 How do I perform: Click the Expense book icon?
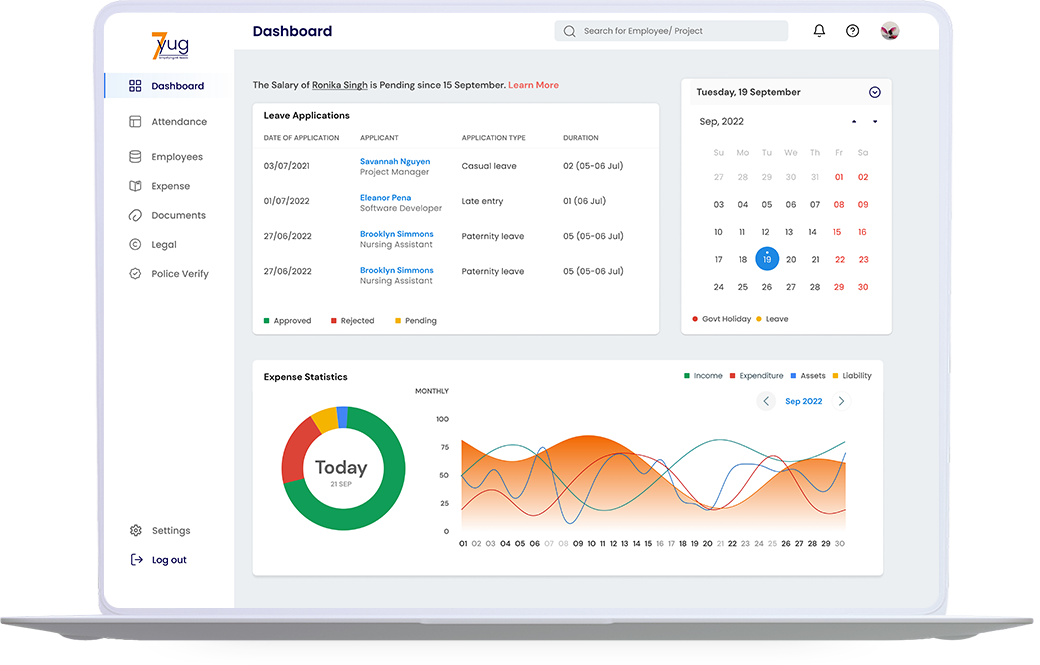[x=135, y=186]
